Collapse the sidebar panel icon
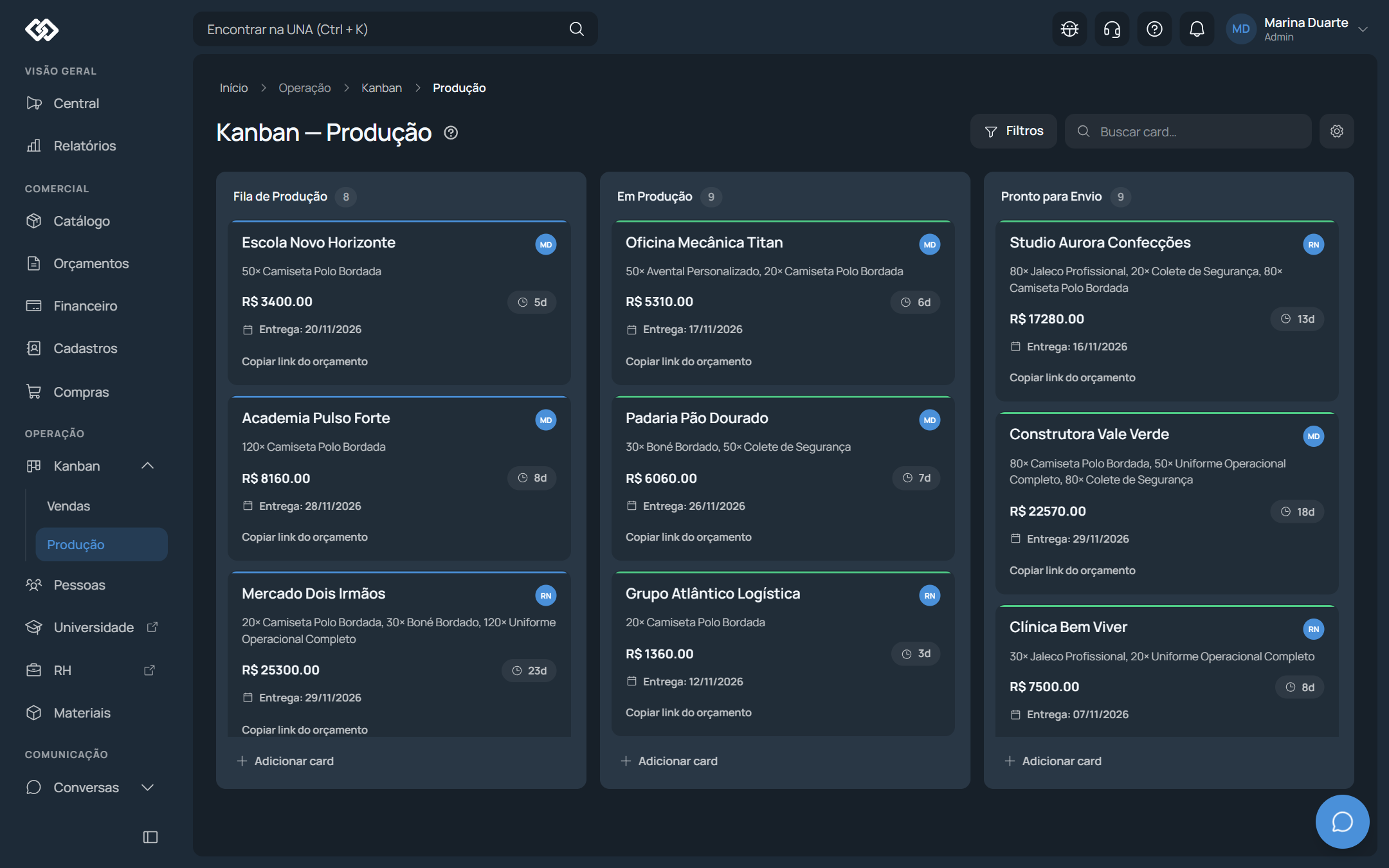1389x868 pixels. pos(150,836)
